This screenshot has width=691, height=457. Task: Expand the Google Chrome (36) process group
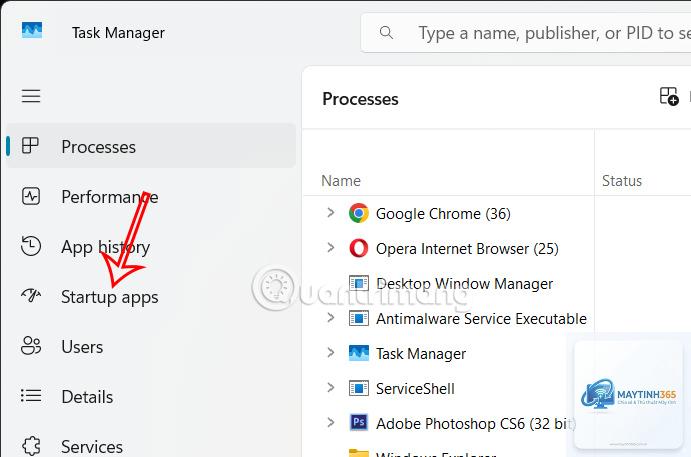(331, 213)
